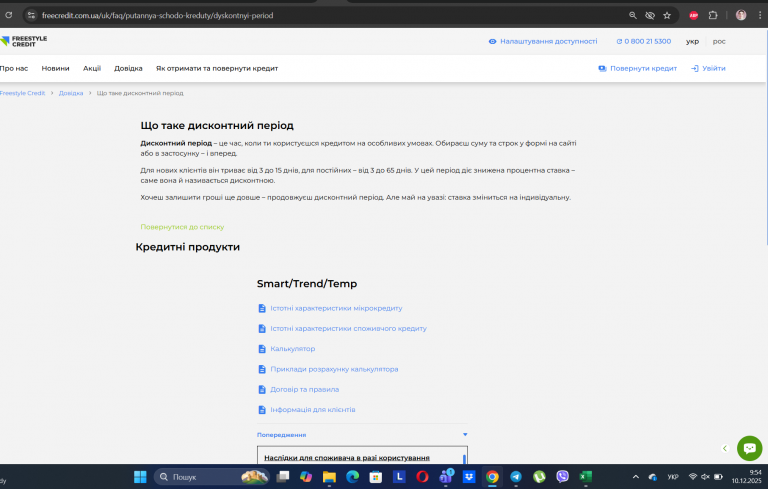
Task: Open the zoom magnifier icon in address bar
Action: (x=633, y=15)
